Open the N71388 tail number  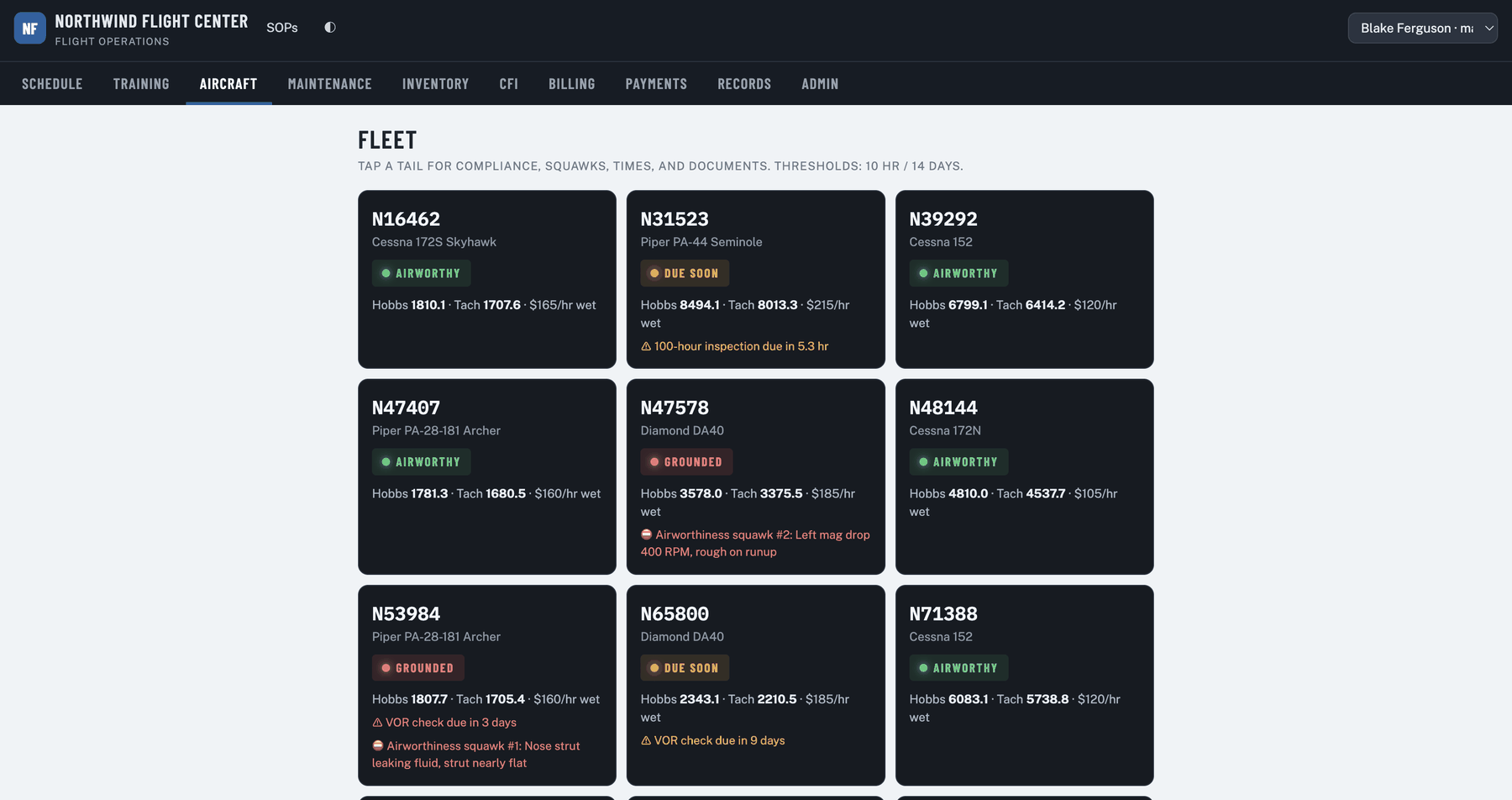pos(943,614)
